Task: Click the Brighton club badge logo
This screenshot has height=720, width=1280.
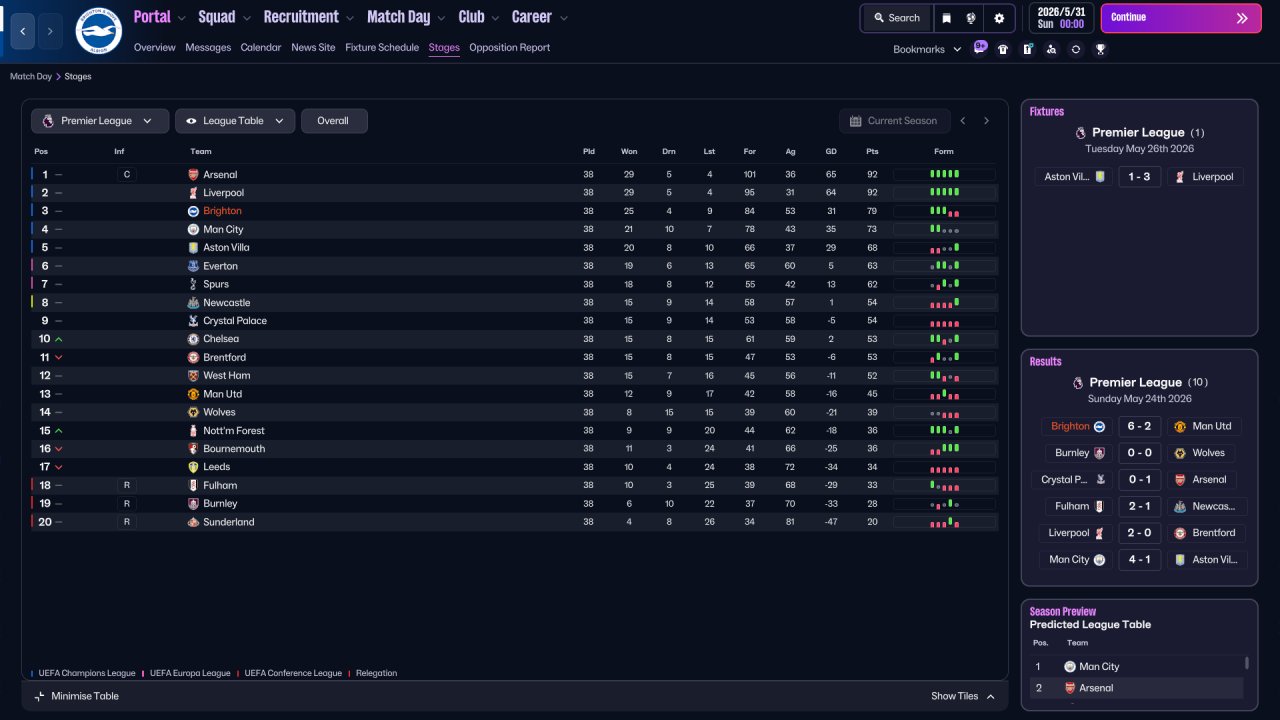Action: (x=98, y=31)
